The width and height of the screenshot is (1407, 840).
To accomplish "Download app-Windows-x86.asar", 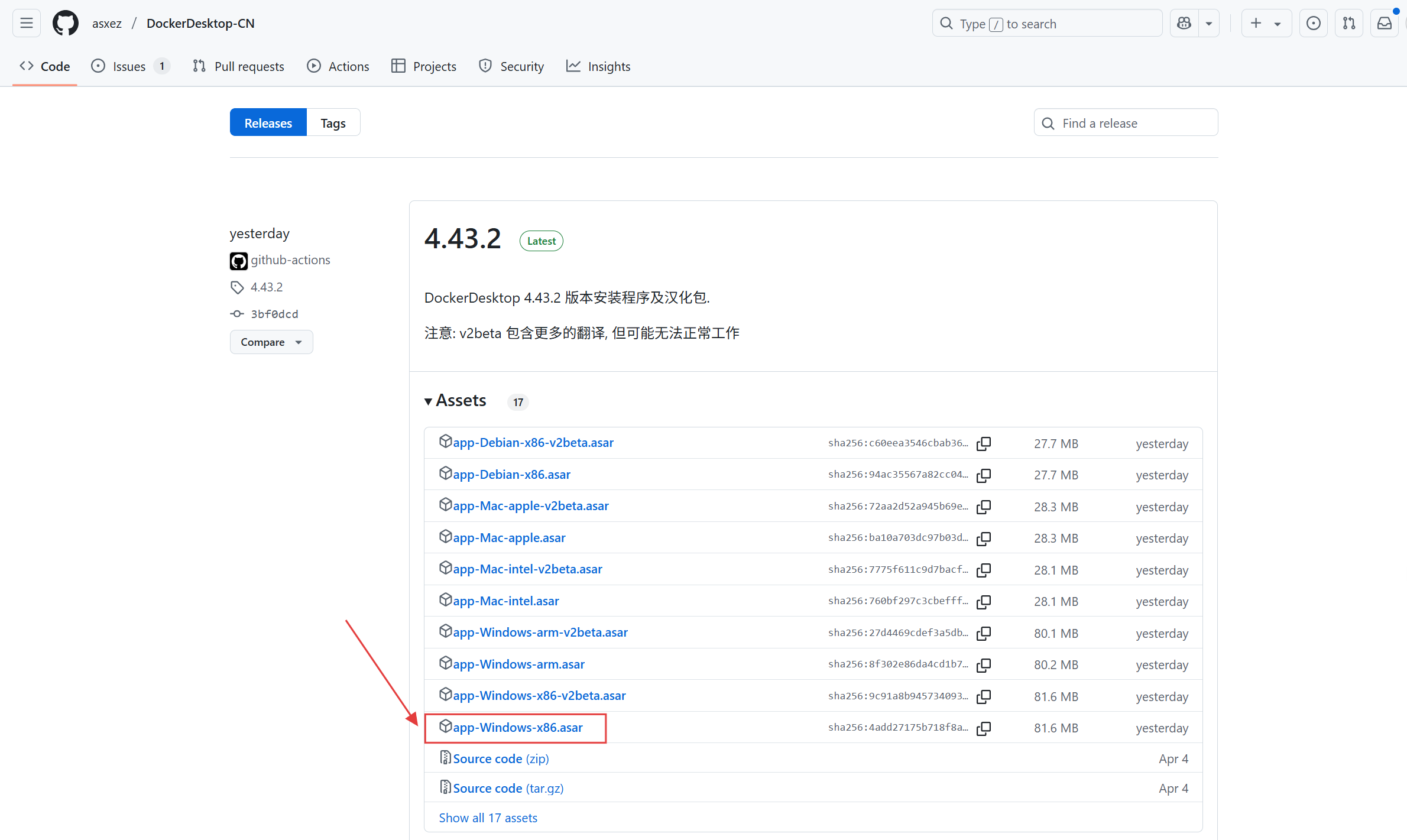I will (x=517, y=728).
